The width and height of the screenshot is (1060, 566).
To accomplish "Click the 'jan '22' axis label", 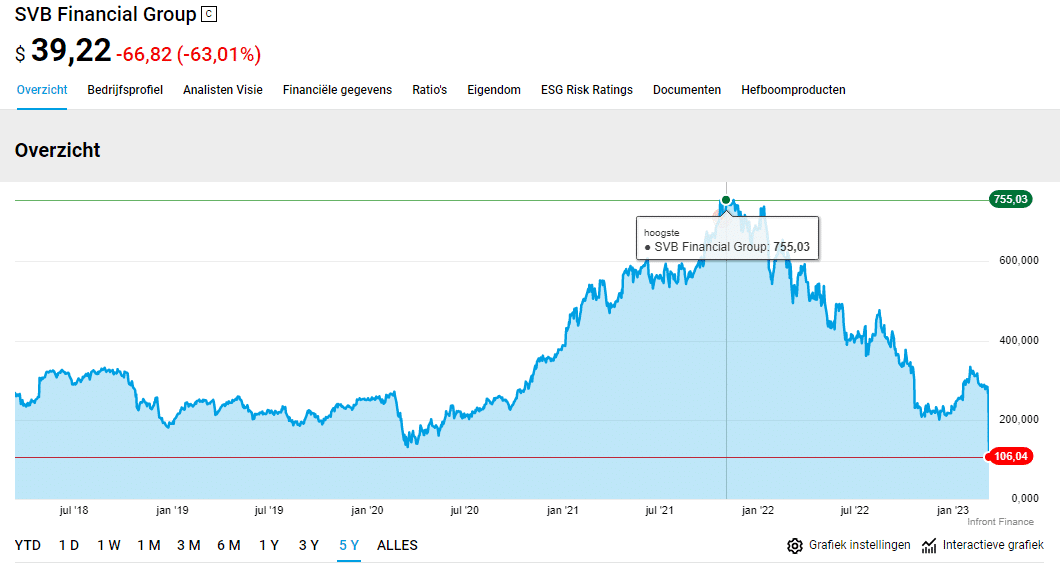I will pyautogui.click(x=758, y=511).
